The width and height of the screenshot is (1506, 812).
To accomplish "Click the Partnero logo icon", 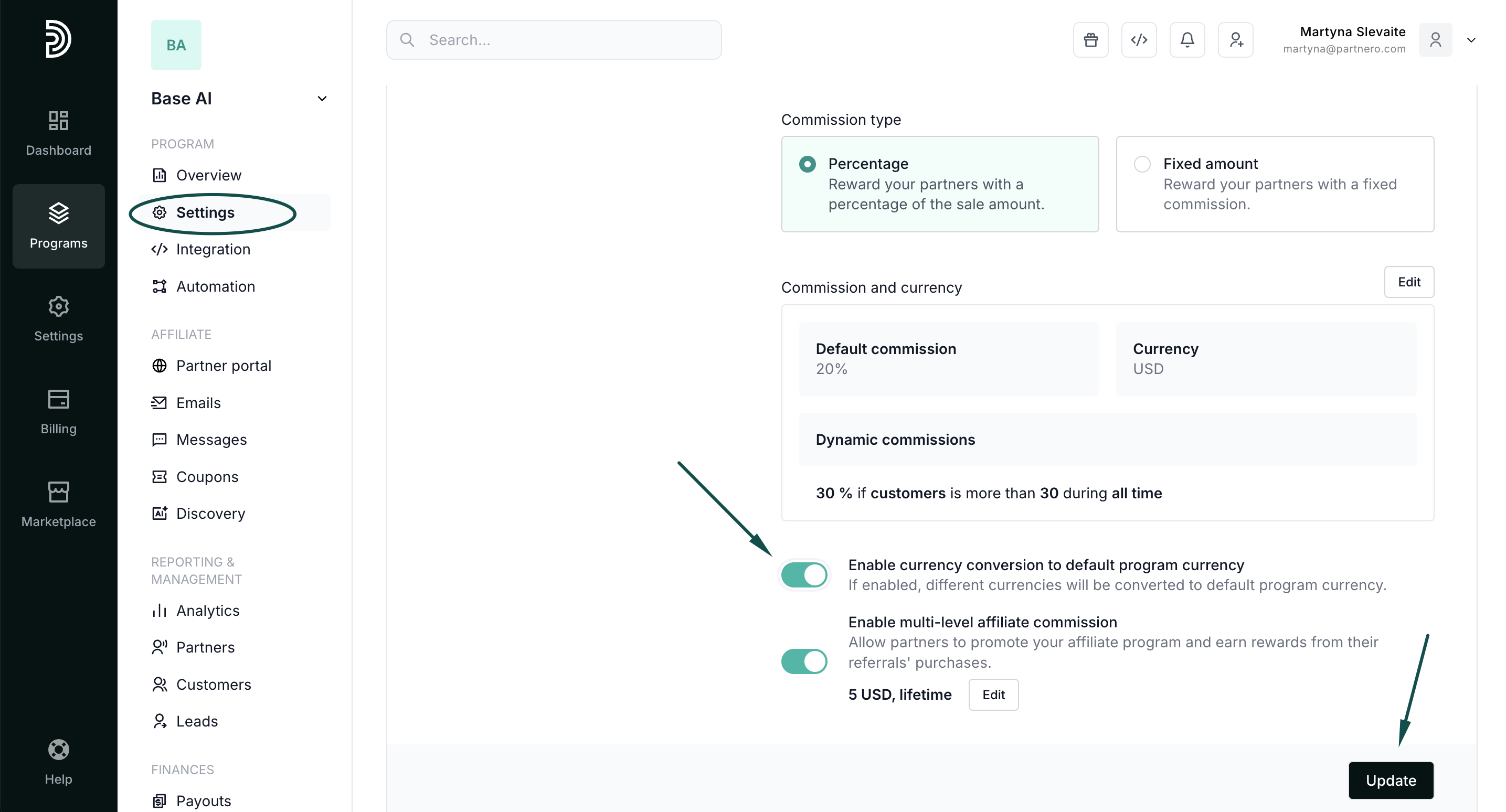I will pos(58,39).
